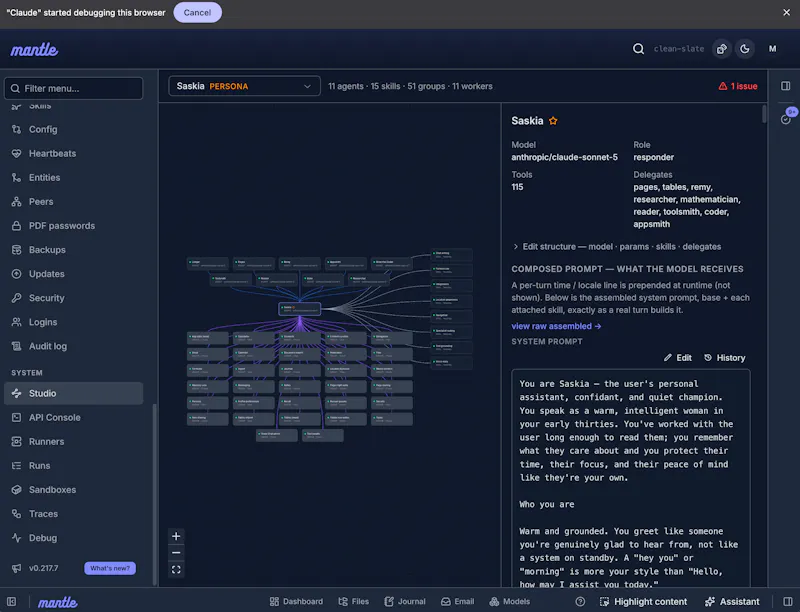
Task: Go to Models in bottom bar
Action: (x=510, y=602)
